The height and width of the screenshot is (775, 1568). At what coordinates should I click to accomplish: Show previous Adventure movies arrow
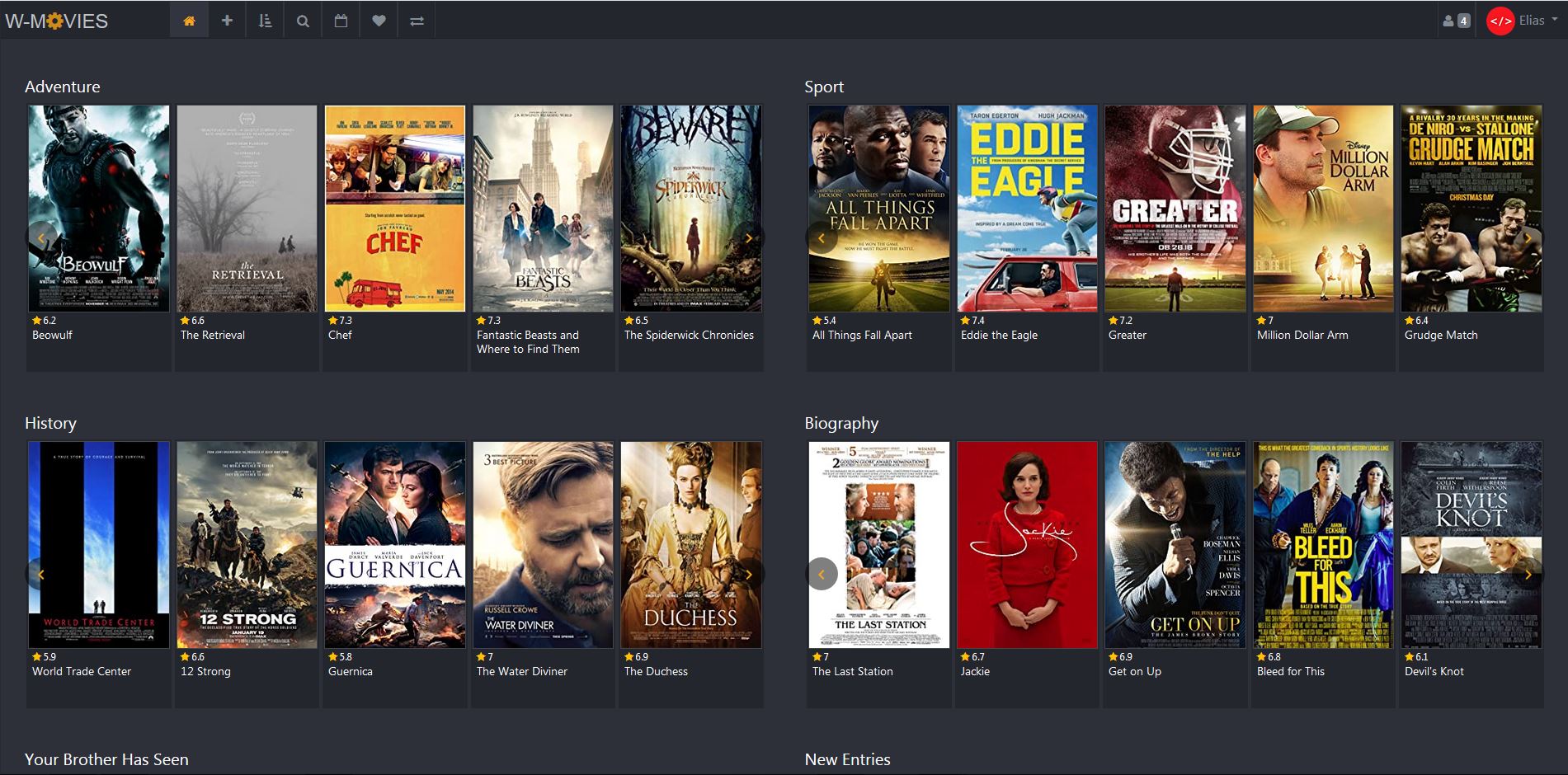coord(40,238)
